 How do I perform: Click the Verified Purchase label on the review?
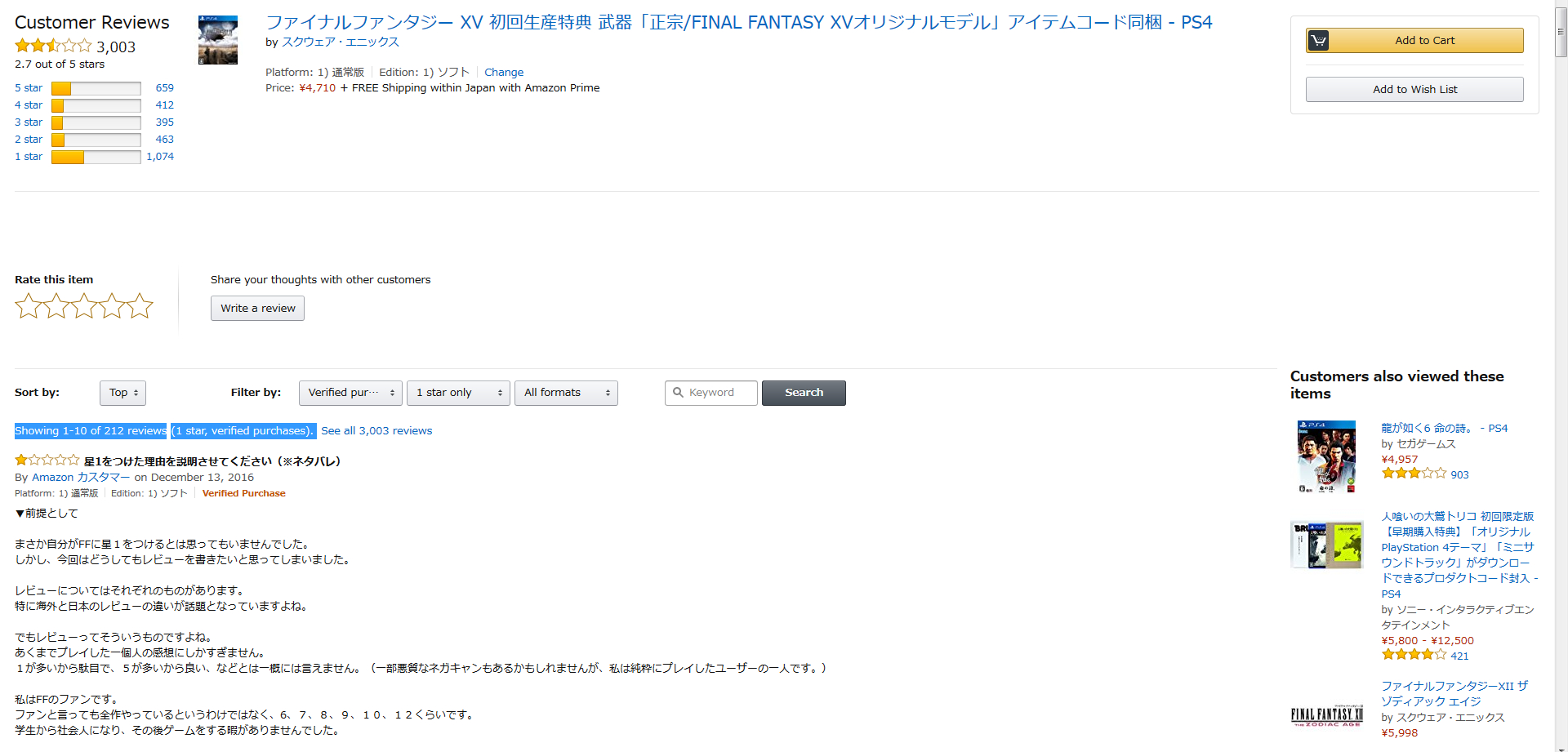tap(244, 493)
